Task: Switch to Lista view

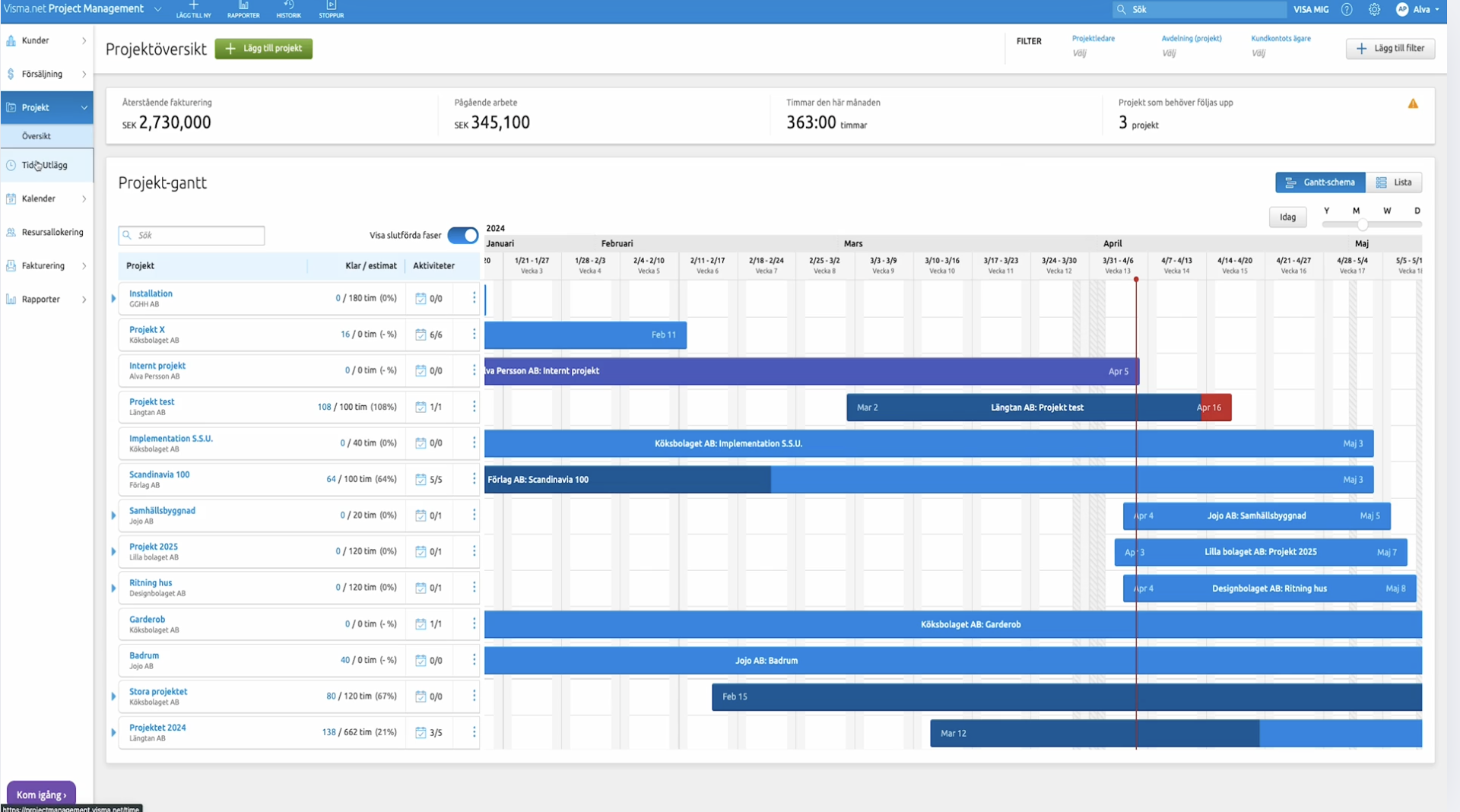Action: (1394, 182)
